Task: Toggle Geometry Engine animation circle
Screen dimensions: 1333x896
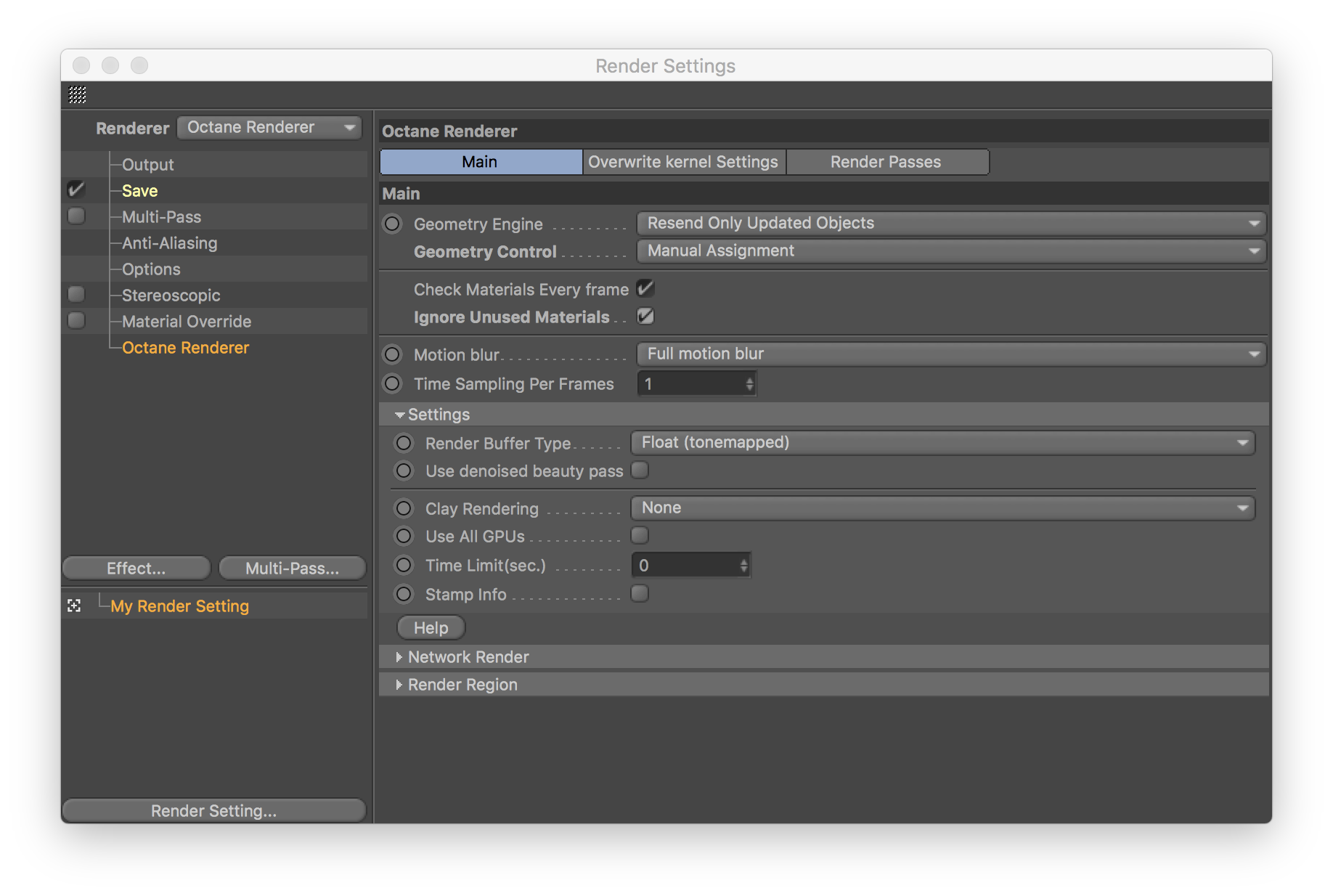Action: coord(392,224)
